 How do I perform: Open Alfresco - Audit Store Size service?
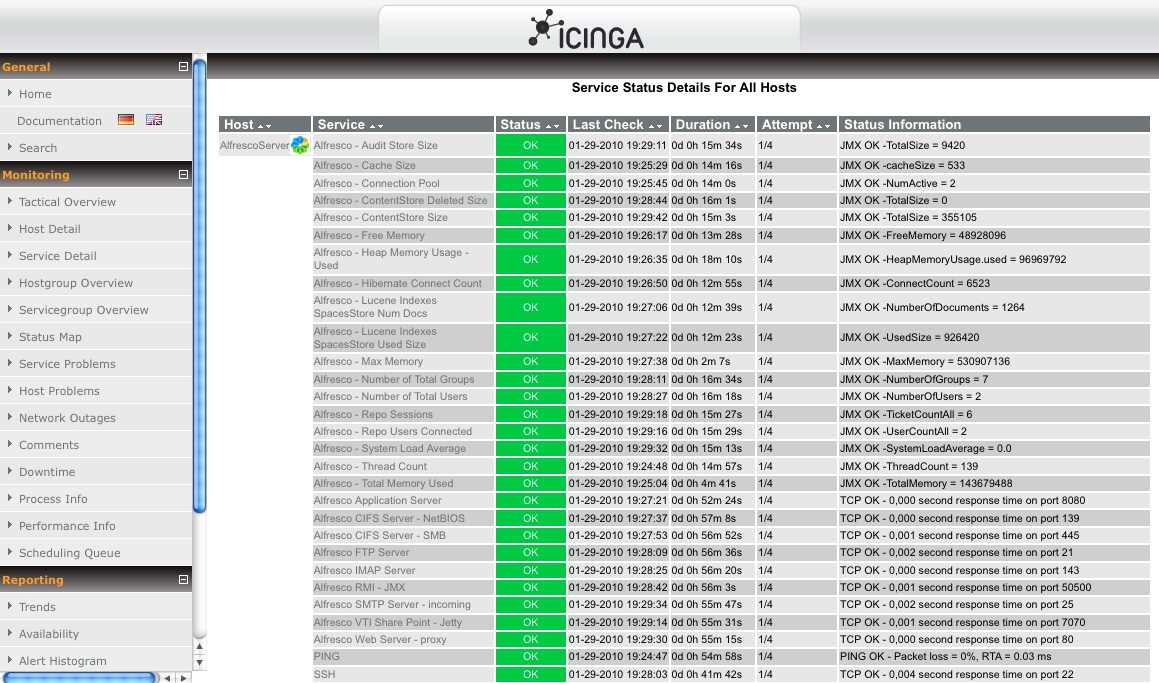coord(375,146)
